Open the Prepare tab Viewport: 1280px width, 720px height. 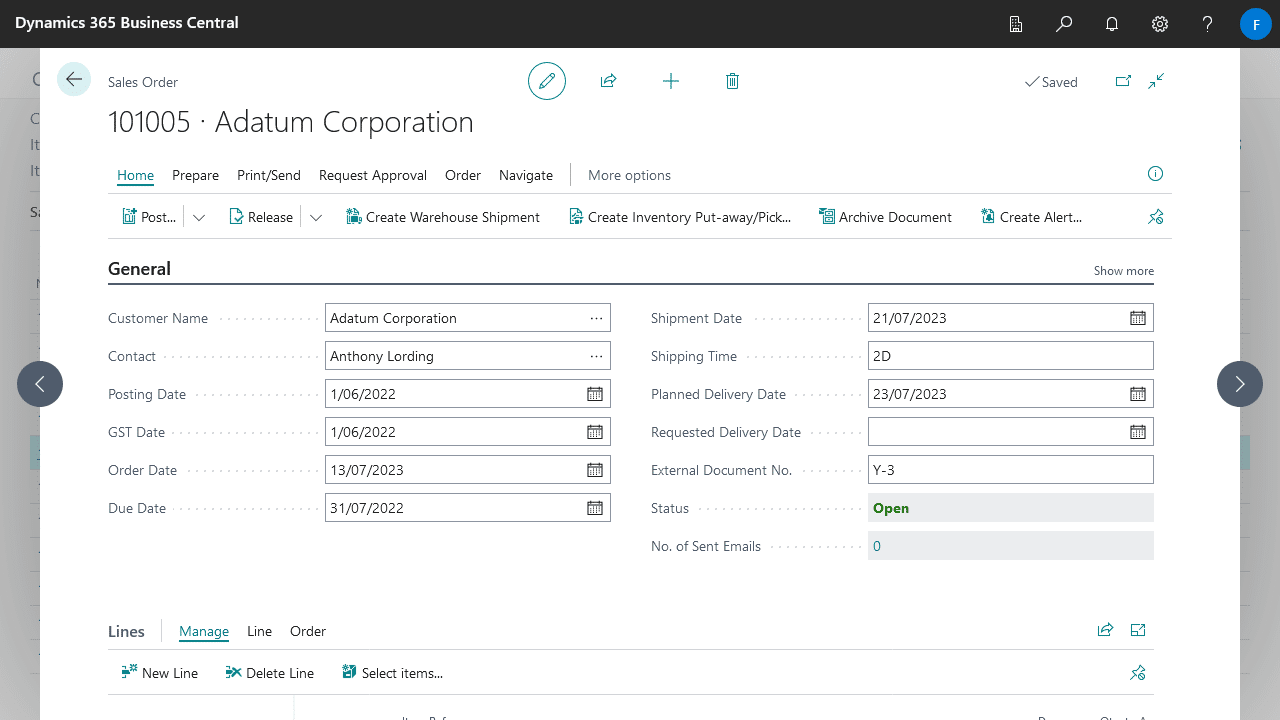tap(195, 175)
